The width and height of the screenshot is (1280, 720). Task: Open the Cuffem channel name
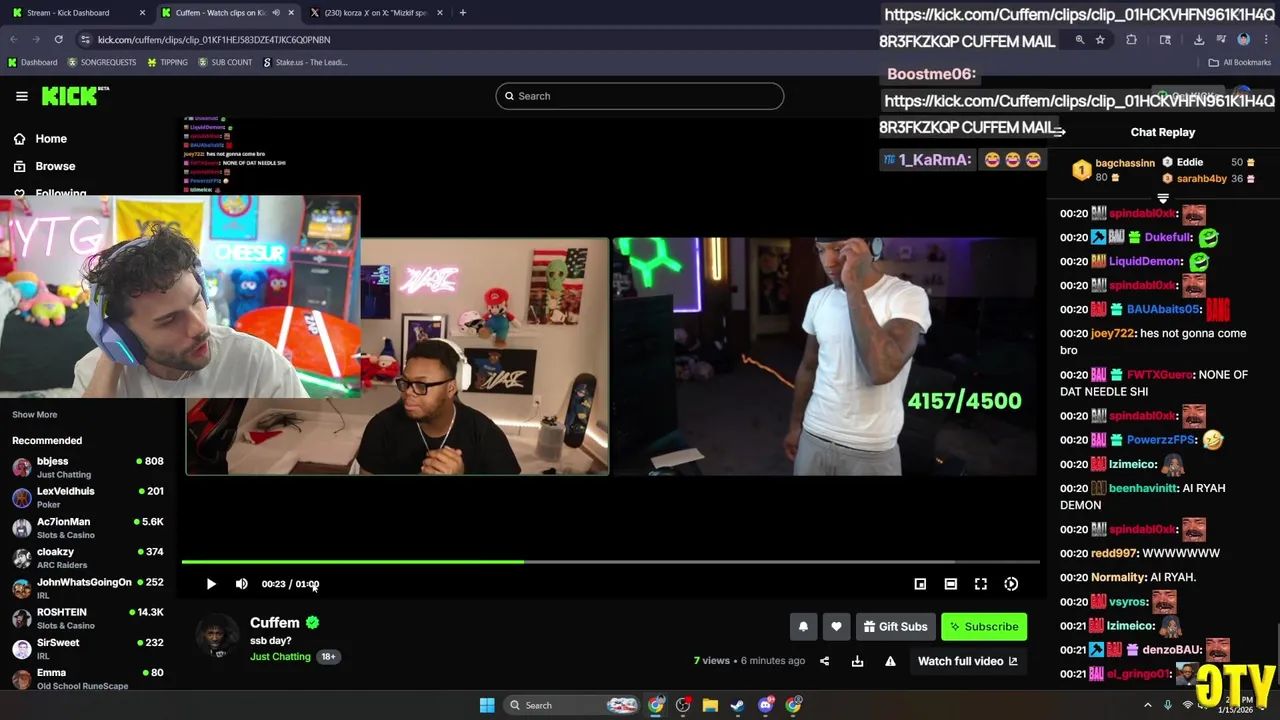[275, 623]
